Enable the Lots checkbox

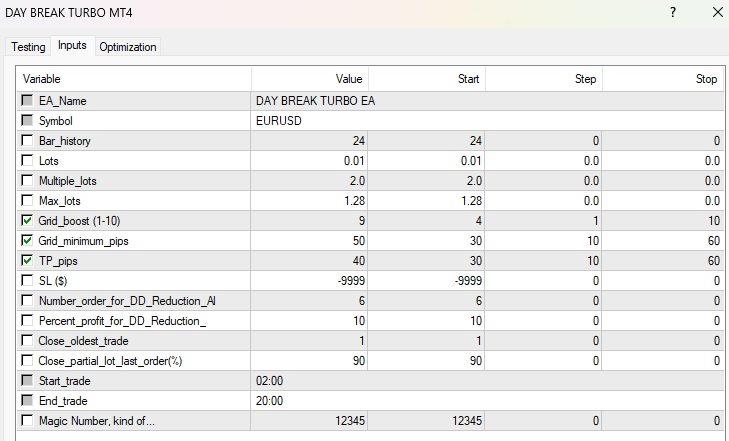[27, 160]
